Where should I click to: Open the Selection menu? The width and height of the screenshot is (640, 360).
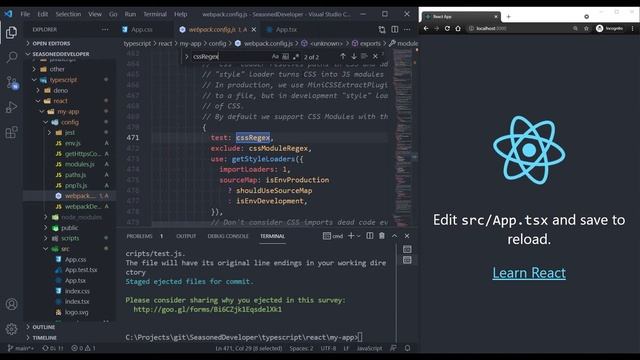tap(68, 14)
